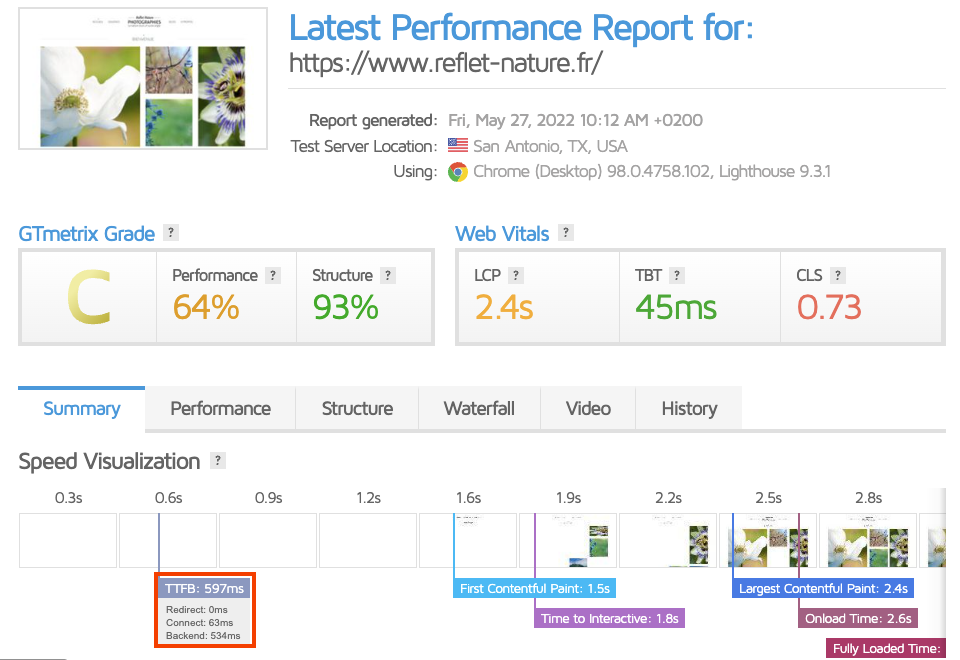Screen dimensions: 960x660
Task: Click the US flag icon
Action: point(457,146)
